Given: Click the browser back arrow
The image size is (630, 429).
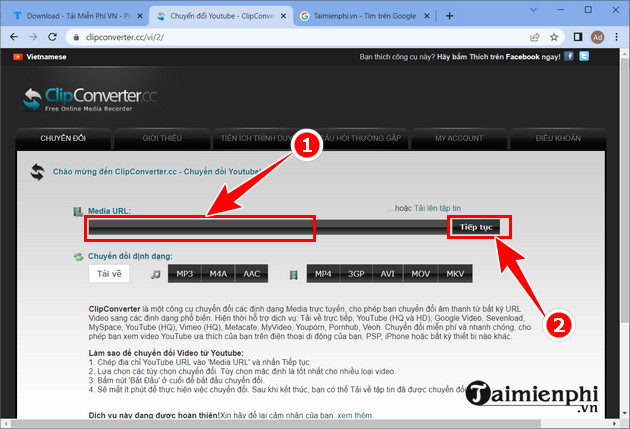Looking at the screenshot, I should (14, 38).
